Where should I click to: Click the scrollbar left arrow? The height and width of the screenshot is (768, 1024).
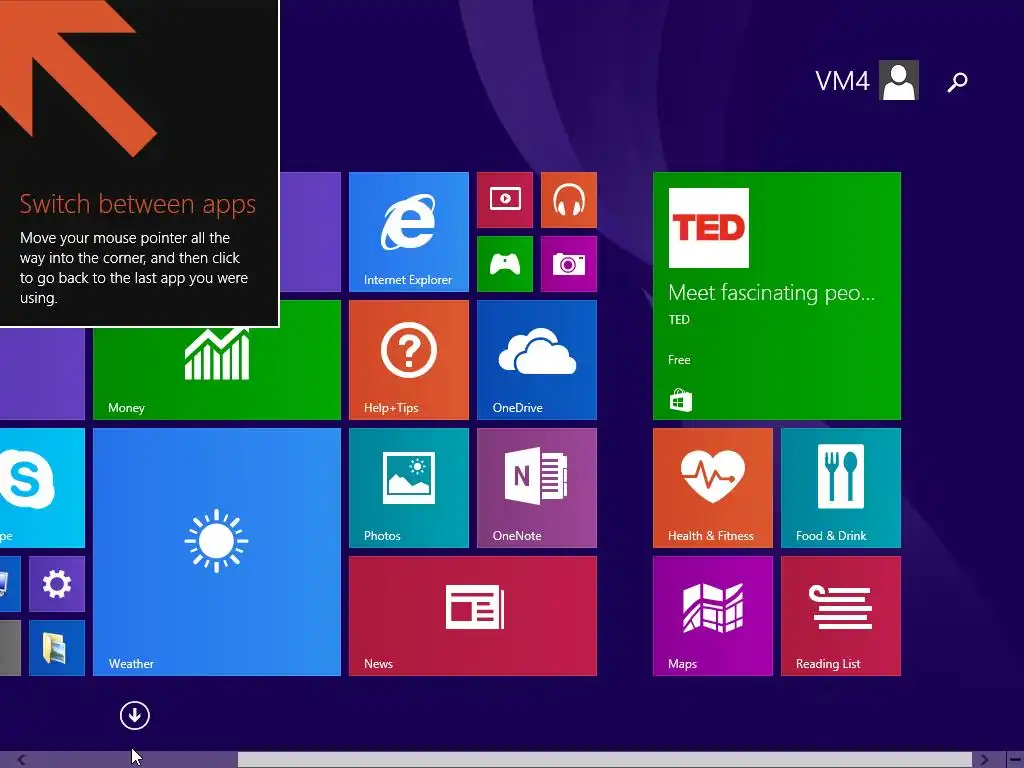(22, 760)
